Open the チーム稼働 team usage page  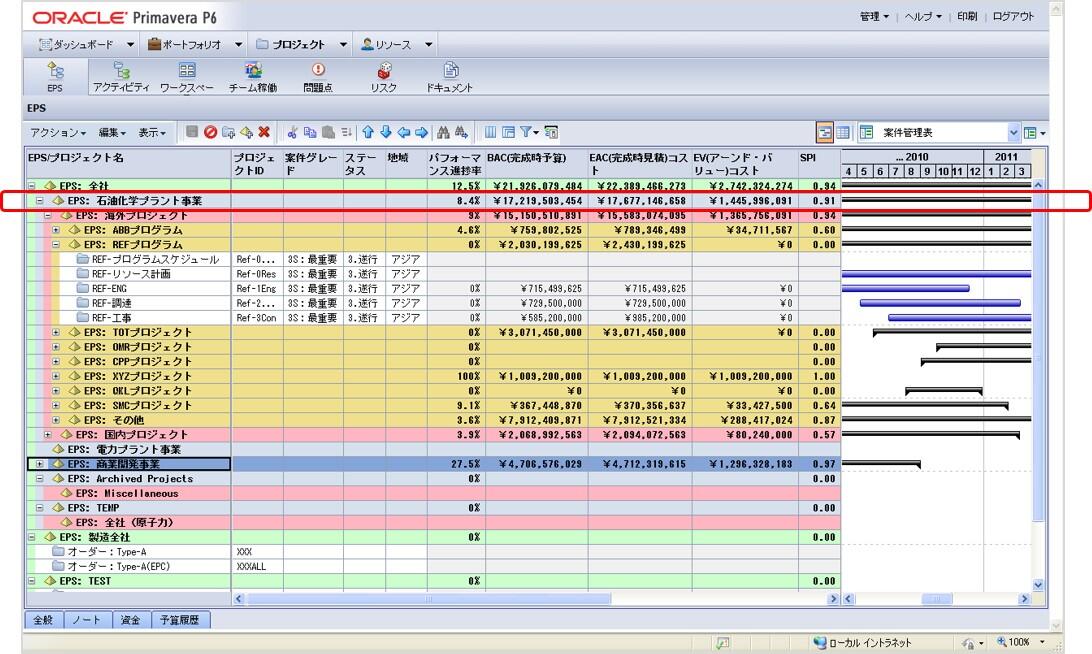coord(253,77)
